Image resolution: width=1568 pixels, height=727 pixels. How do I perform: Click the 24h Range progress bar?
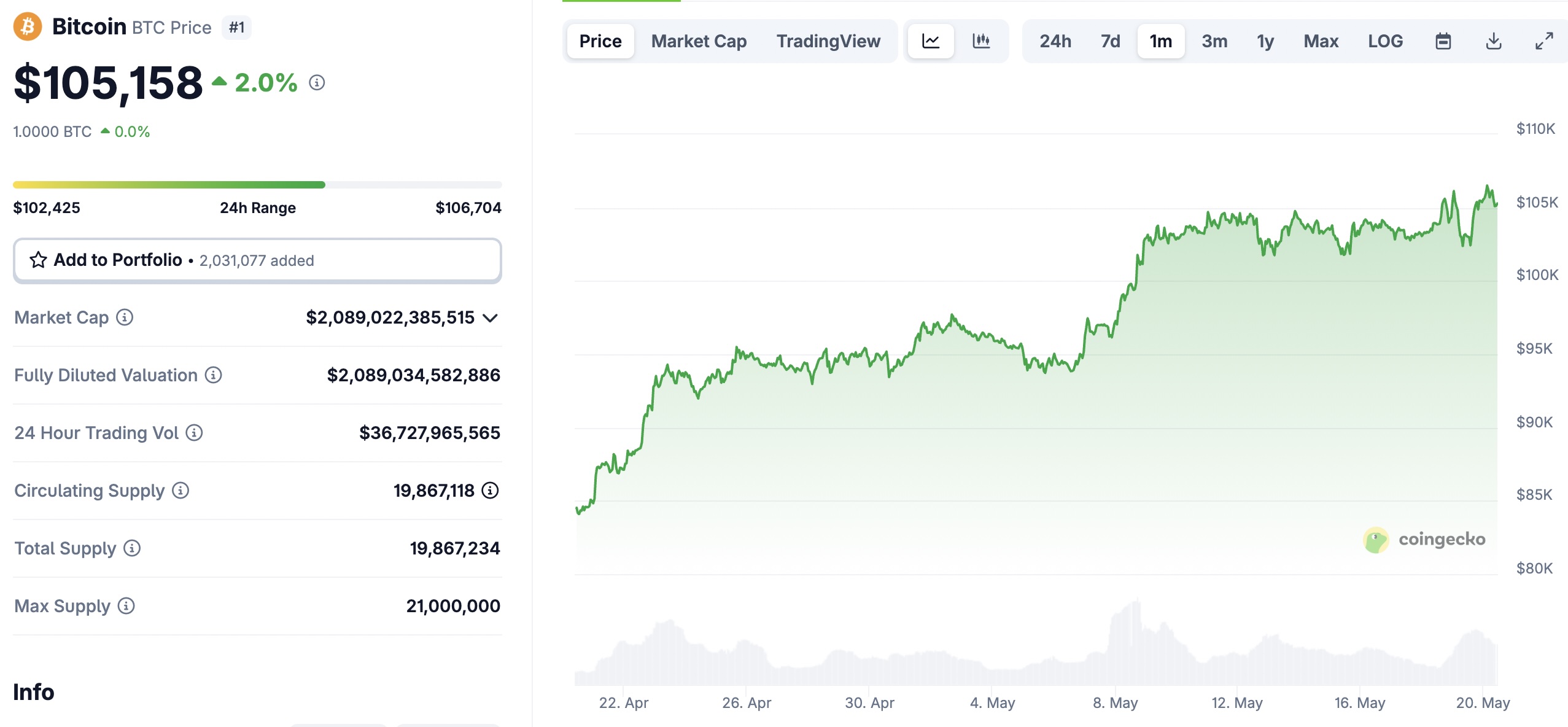point(257,185)
